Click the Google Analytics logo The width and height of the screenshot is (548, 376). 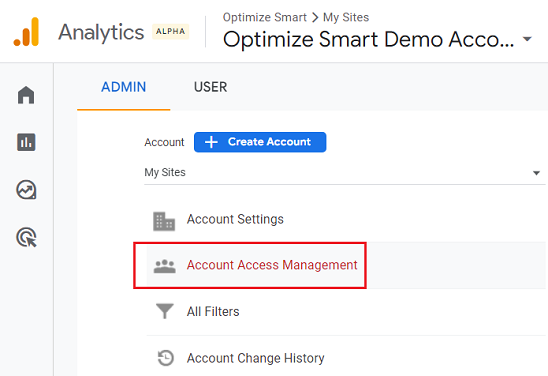tap(26, 32)
